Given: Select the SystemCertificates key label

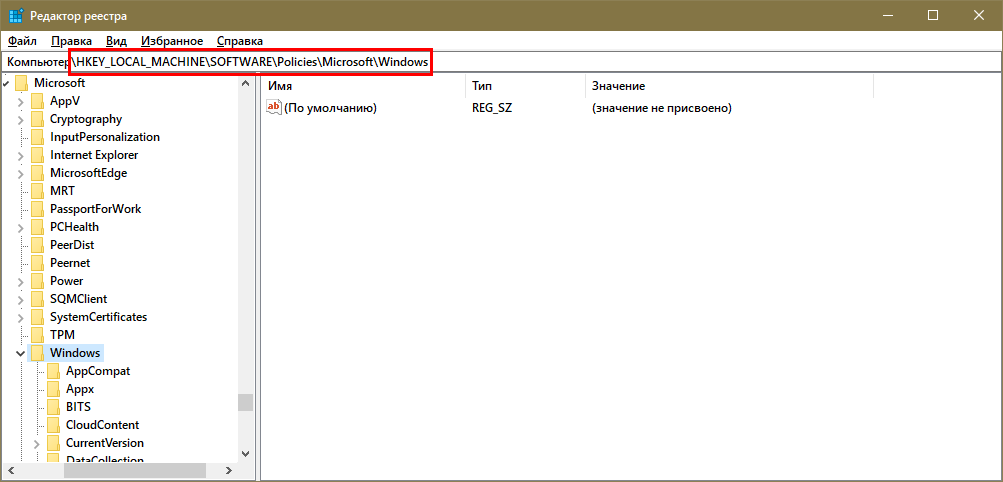Looking at the screenshot, I should coord(99,316).
